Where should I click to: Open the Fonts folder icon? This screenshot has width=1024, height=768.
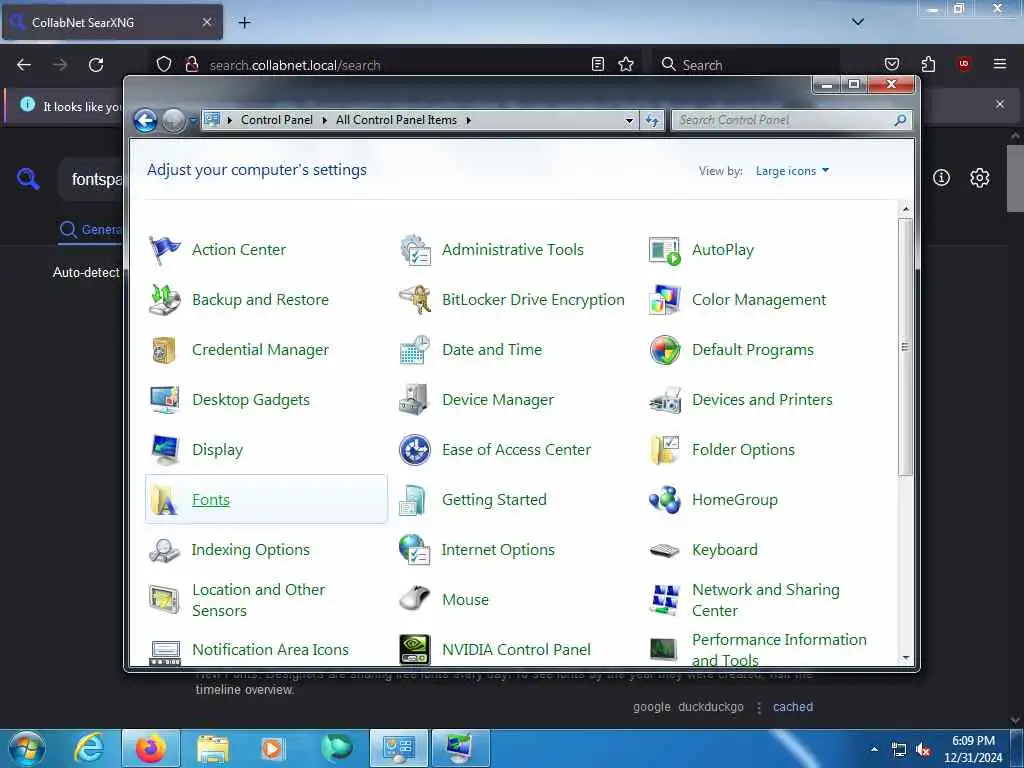click(165, 500)
